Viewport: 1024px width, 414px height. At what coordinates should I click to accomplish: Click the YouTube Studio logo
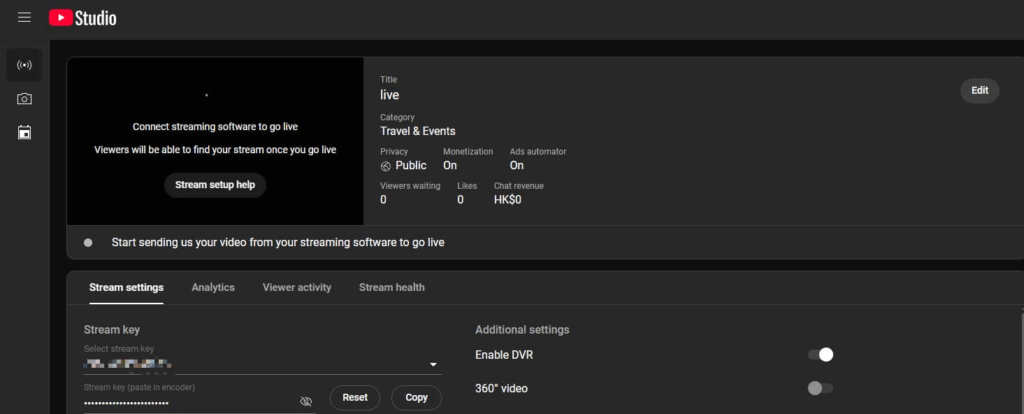coord(82,18)
